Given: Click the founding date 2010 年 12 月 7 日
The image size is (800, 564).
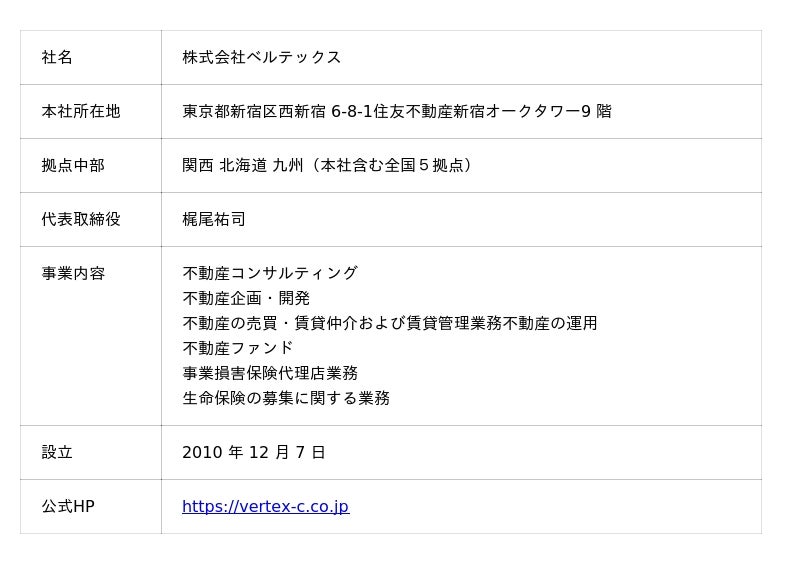Looking at the screenshot, I should [254, 453].
